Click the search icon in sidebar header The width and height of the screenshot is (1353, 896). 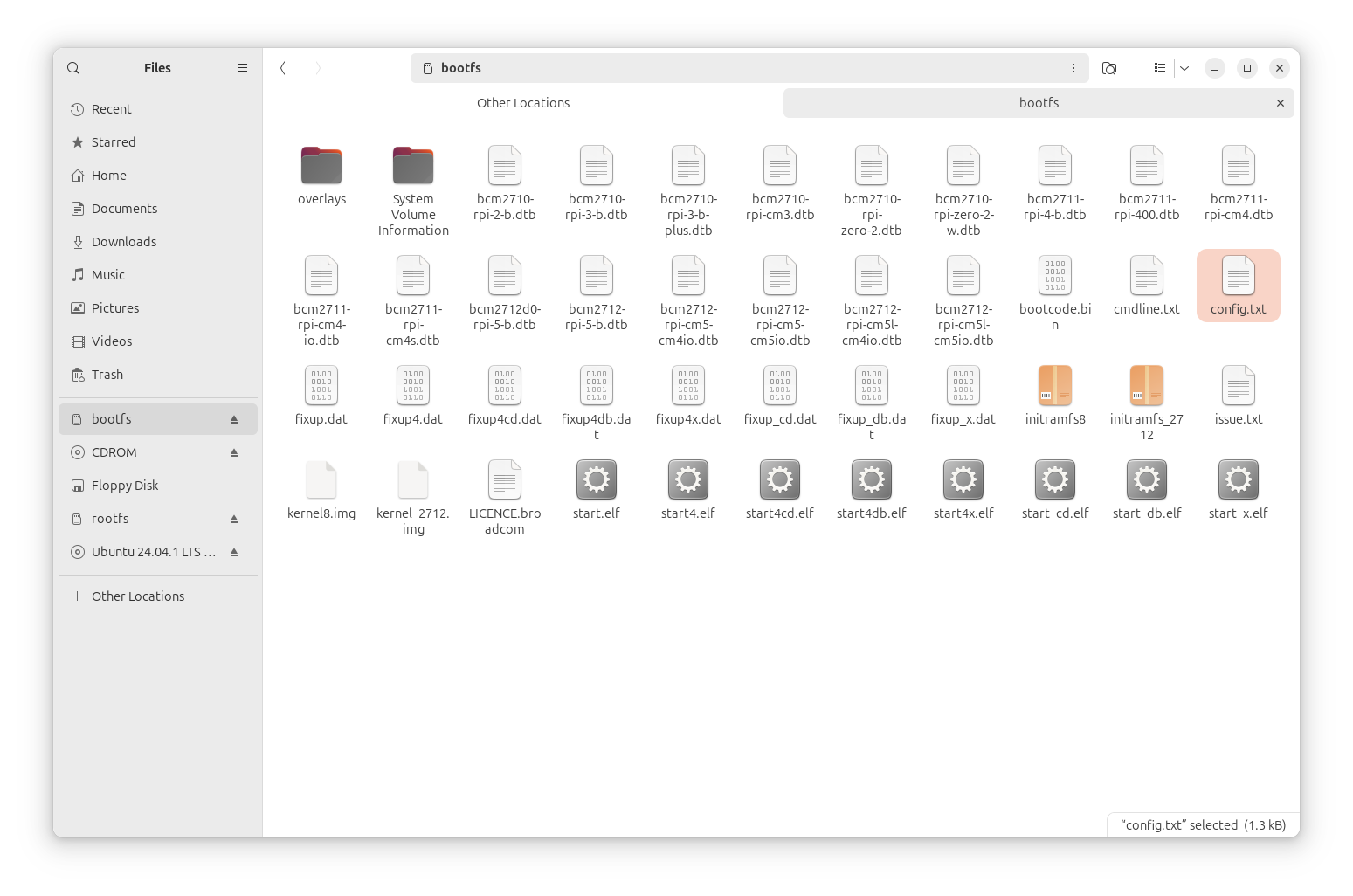73,68
